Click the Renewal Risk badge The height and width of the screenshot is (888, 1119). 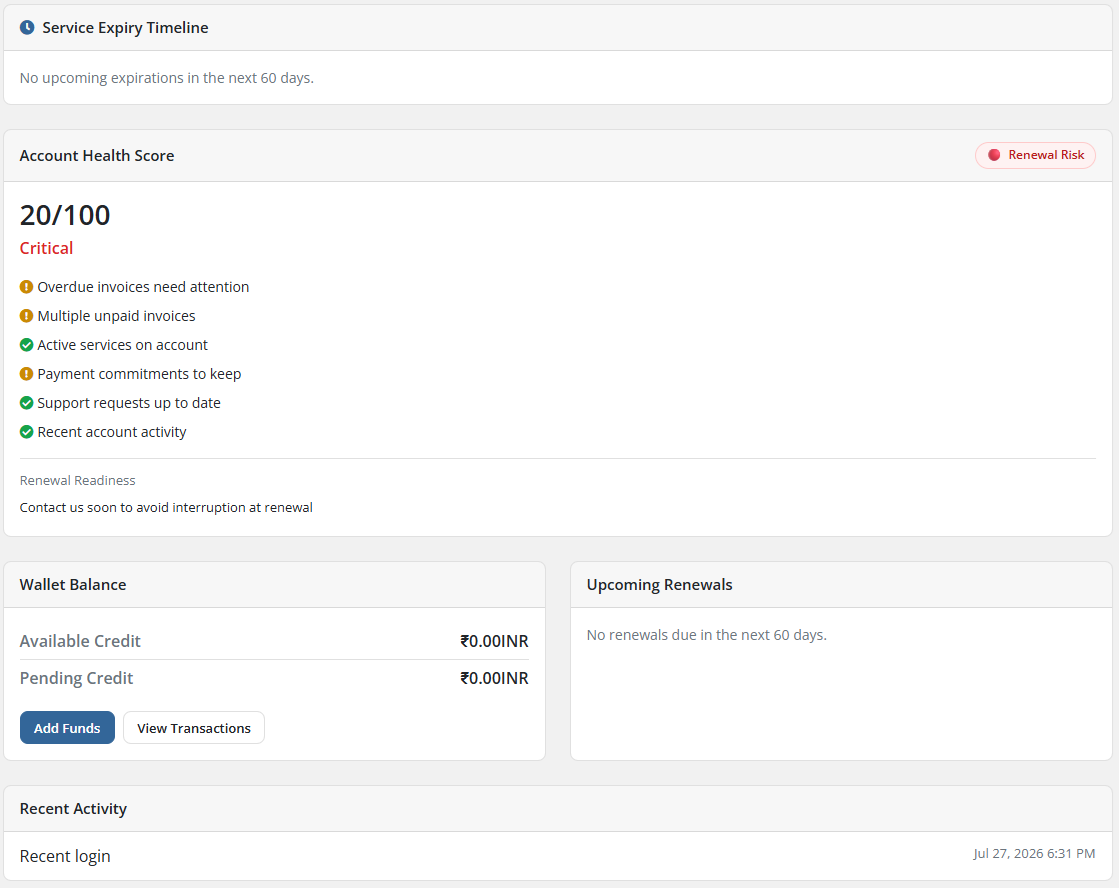(1036, 155)
